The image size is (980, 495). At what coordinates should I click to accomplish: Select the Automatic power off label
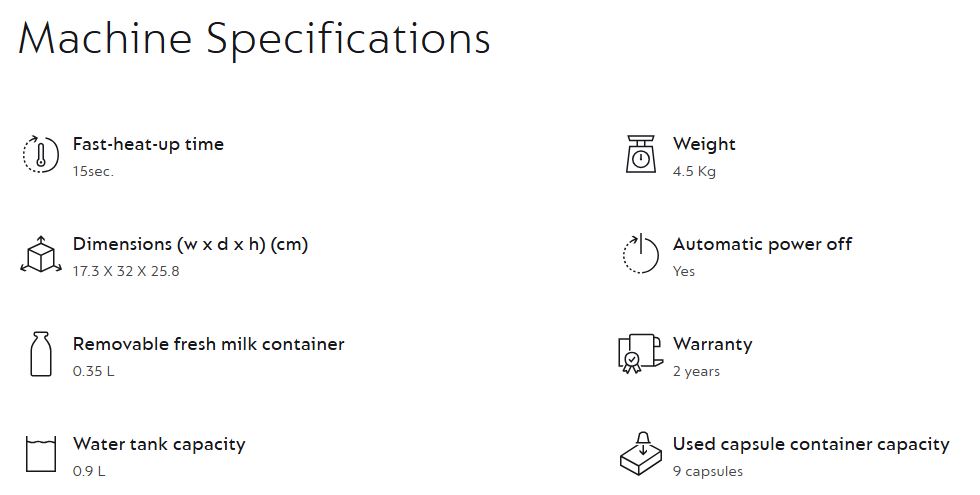(762, 244)
